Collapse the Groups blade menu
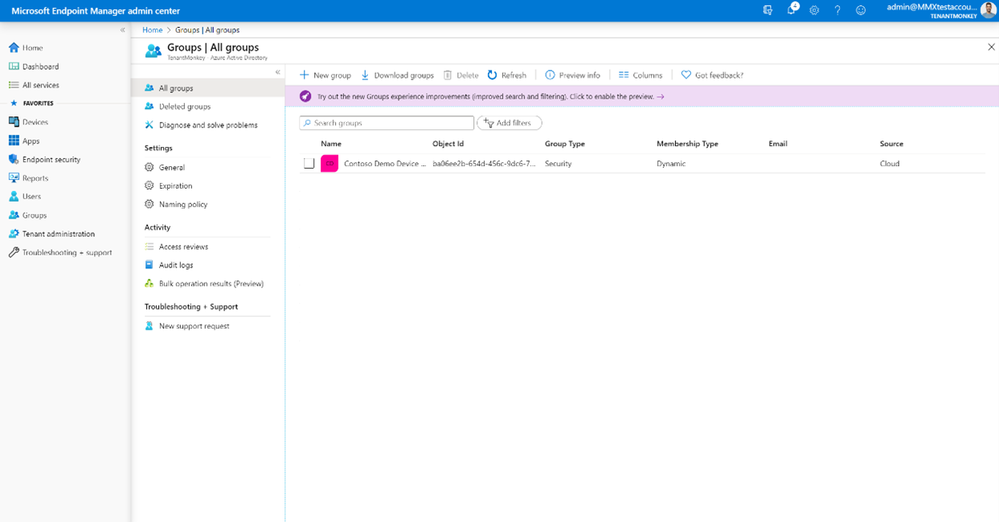Screen dimensions: 999x522 (278, 72)
